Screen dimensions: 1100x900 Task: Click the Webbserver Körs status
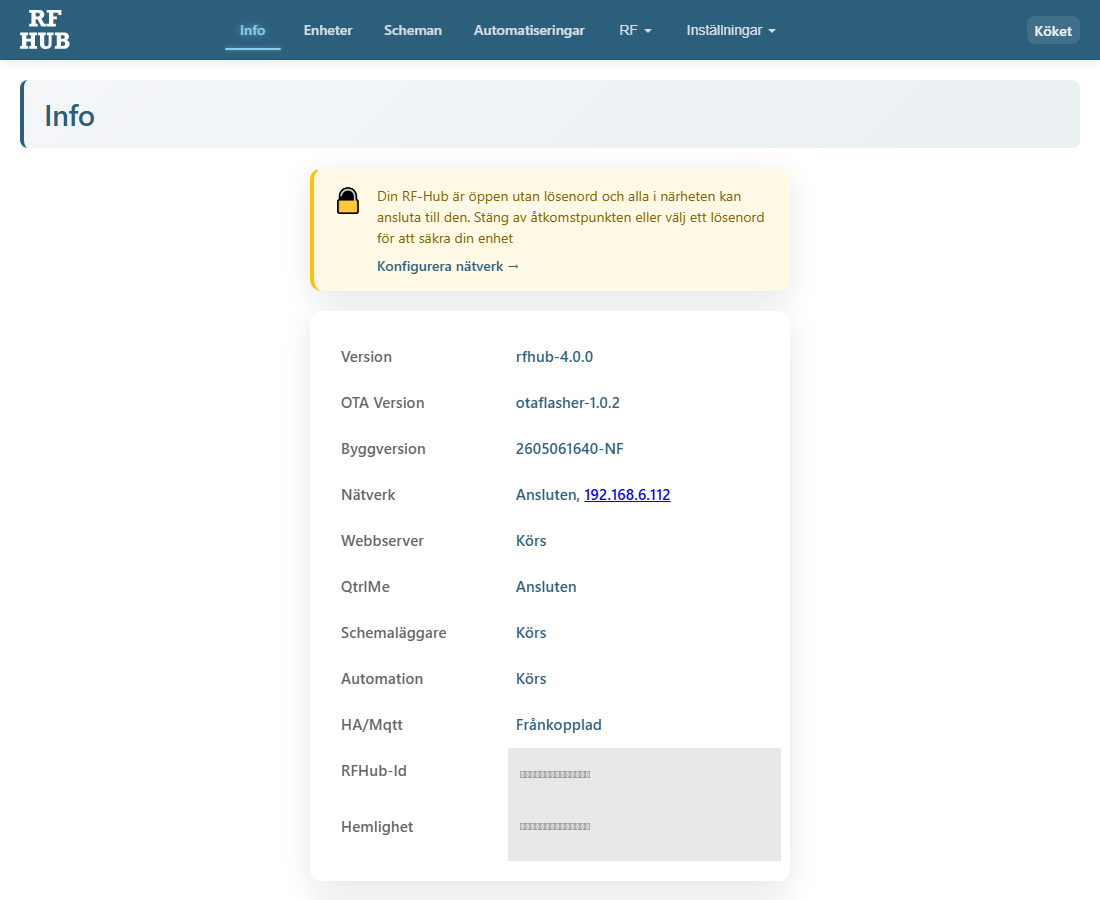click(x=531, y=541)
